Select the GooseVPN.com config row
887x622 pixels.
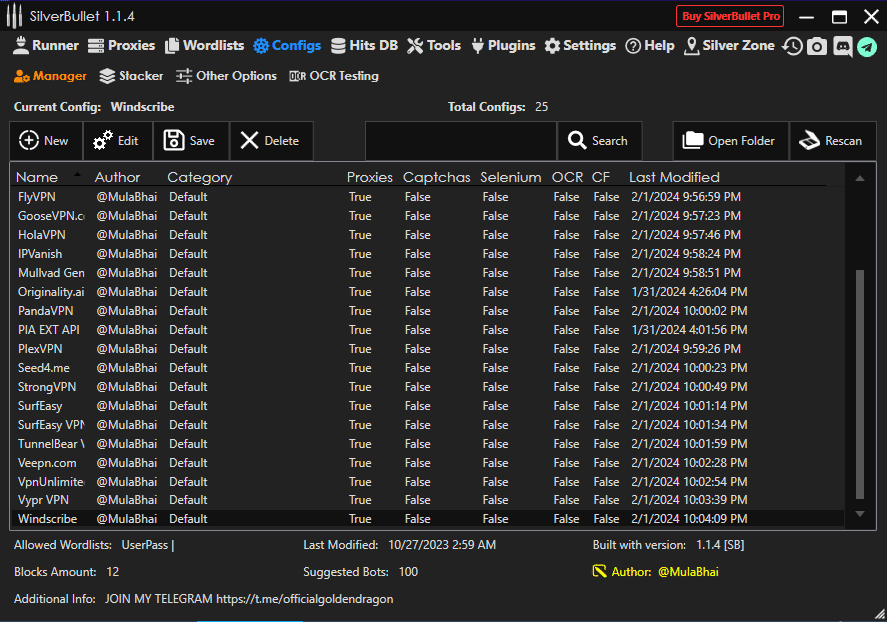tap(428, 216)
